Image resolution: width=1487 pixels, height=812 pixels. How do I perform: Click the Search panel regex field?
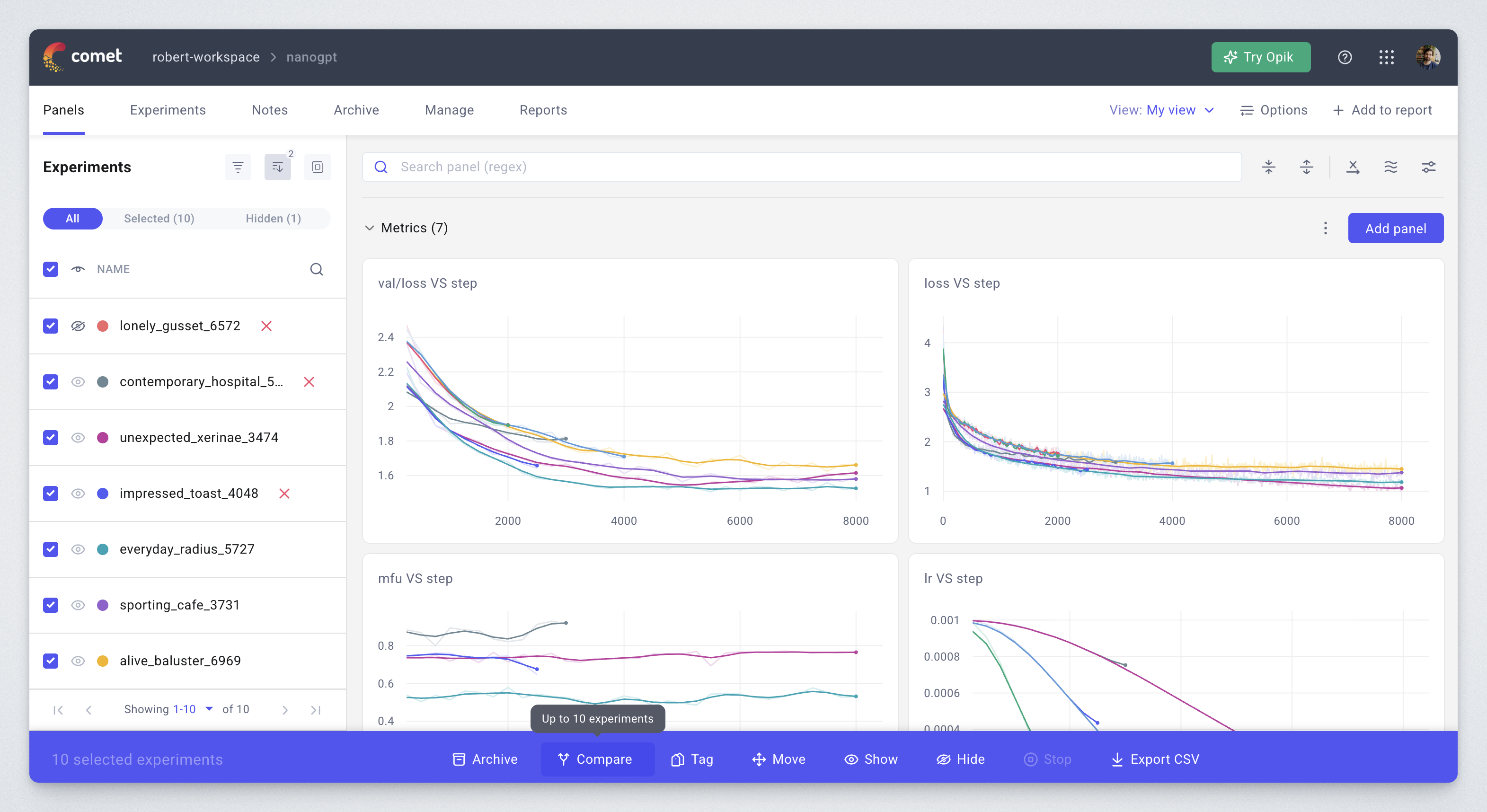click(x=808, y=168)
